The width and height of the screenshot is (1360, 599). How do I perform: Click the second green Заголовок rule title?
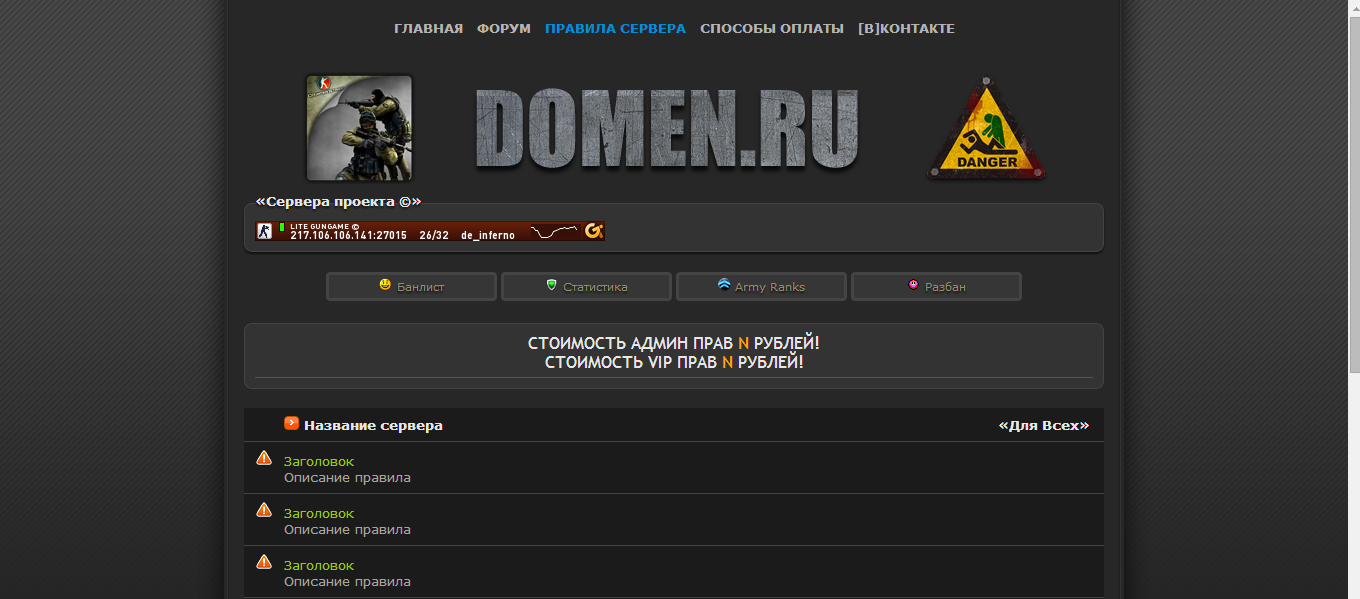(319, 513)
